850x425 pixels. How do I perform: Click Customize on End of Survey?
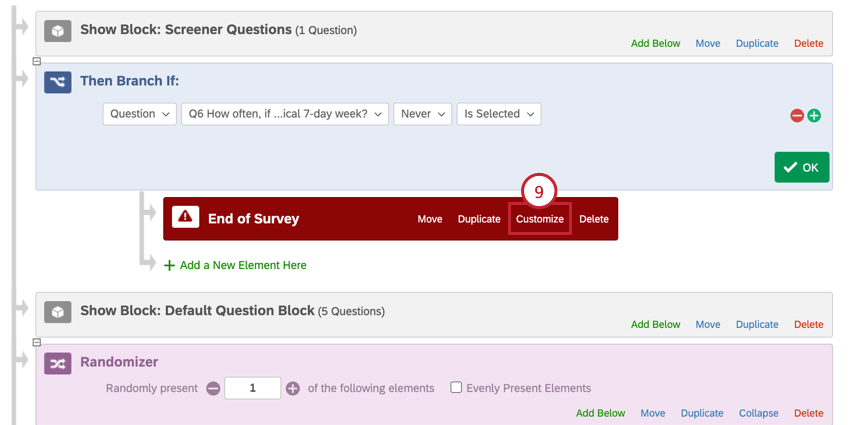(540, 219)
